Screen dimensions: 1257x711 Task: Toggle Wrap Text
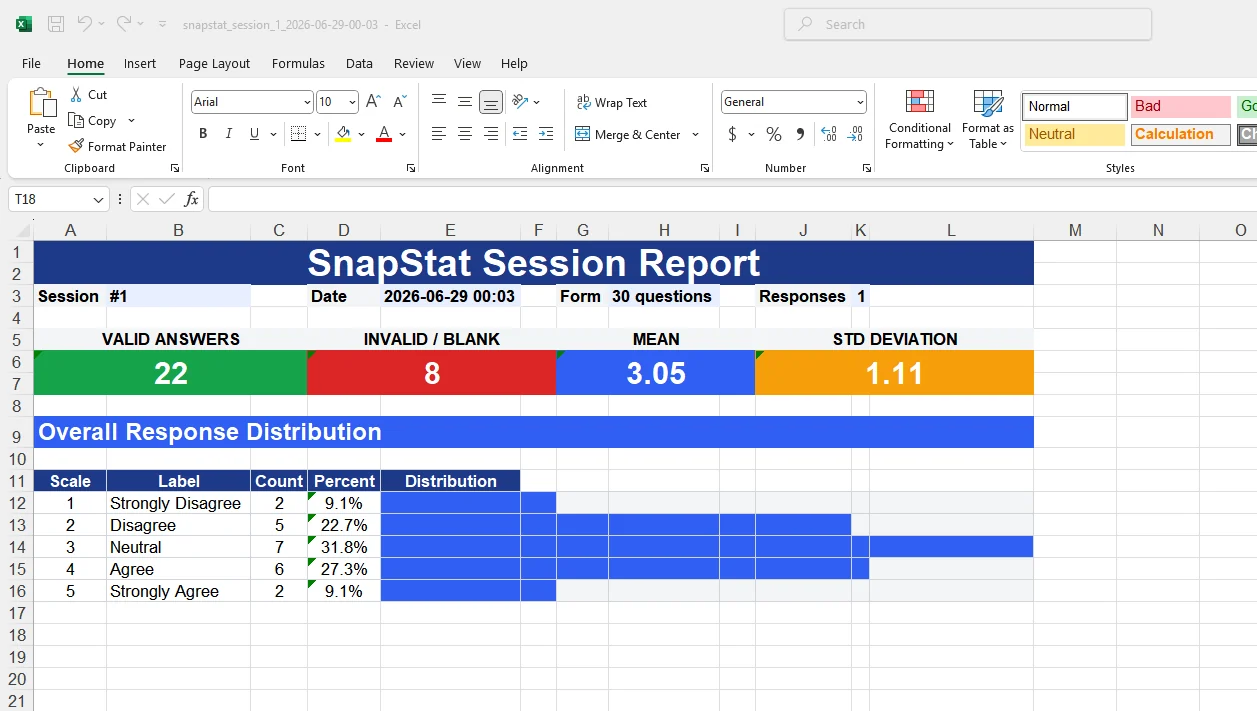click(612, 102)
